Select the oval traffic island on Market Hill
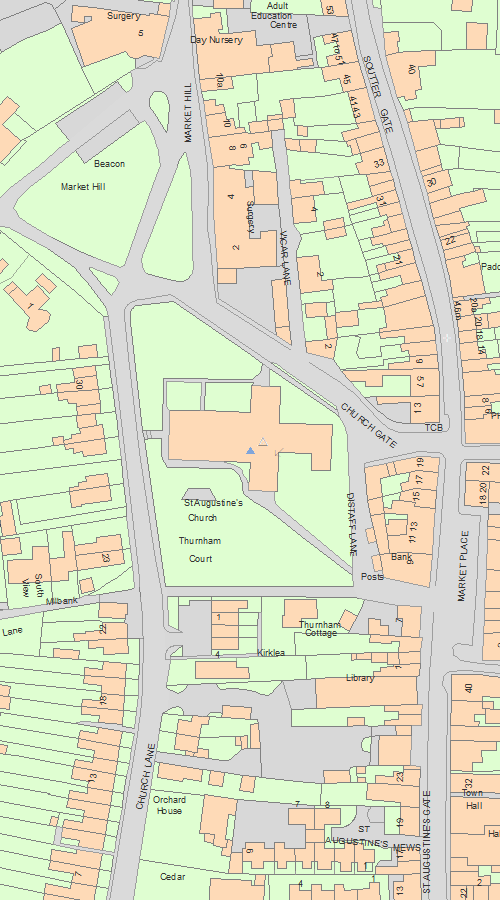Screen dimensions: 500x900 (160, 110)
